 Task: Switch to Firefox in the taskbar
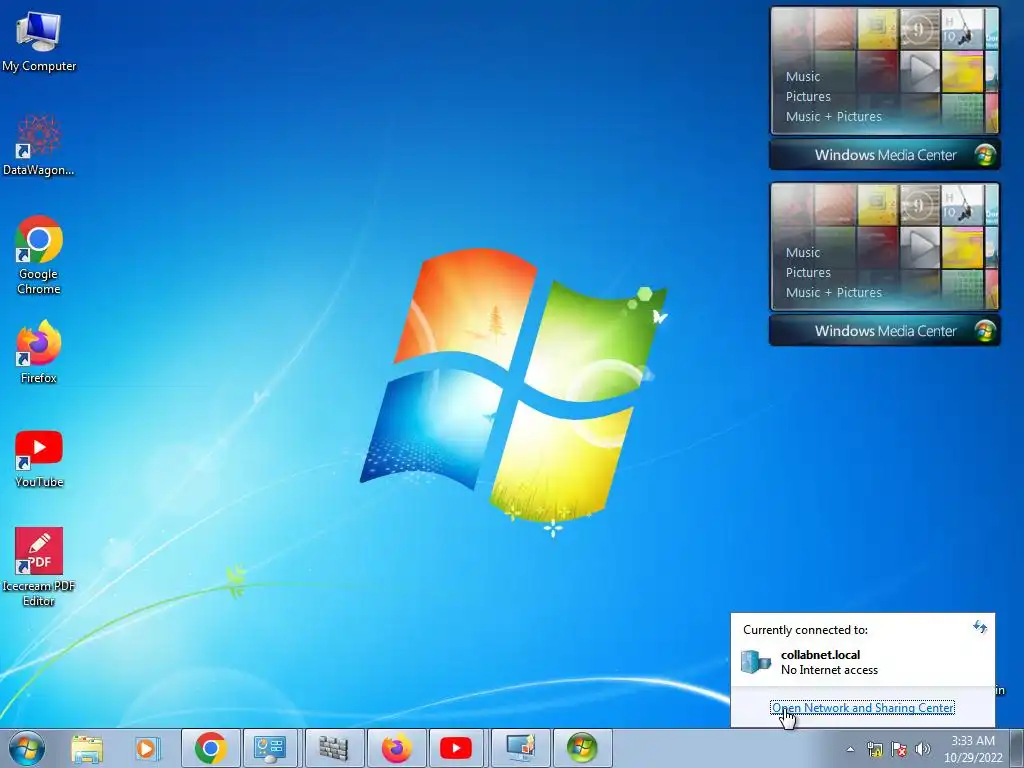tap(396, 748)
